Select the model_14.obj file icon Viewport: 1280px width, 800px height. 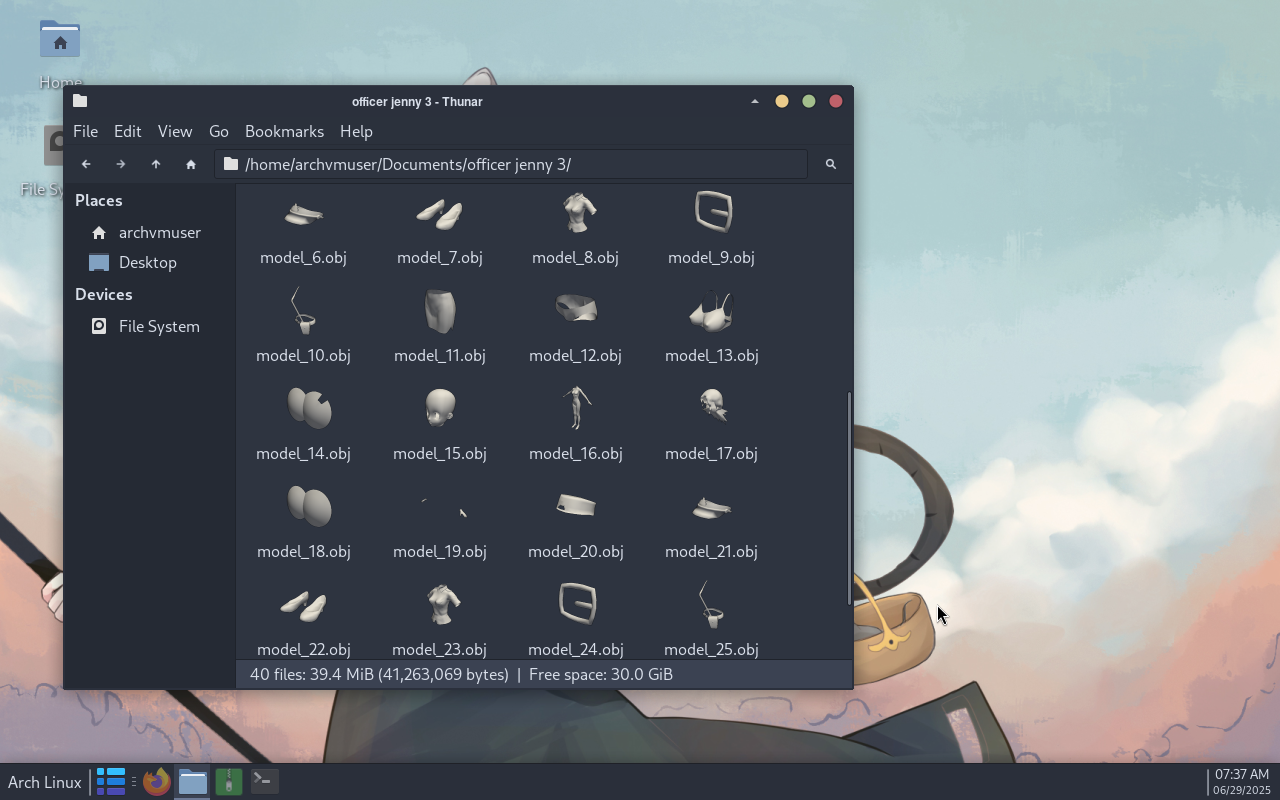tap(308, 408)
